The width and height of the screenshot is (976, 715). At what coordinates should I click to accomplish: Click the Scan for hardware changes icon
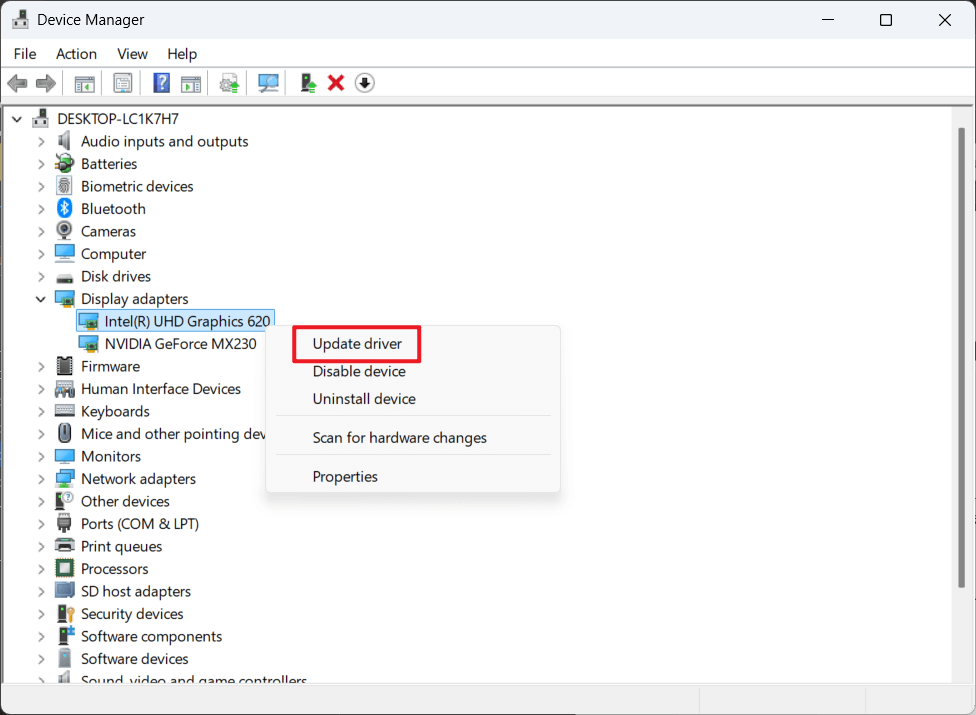coord(267,82)
